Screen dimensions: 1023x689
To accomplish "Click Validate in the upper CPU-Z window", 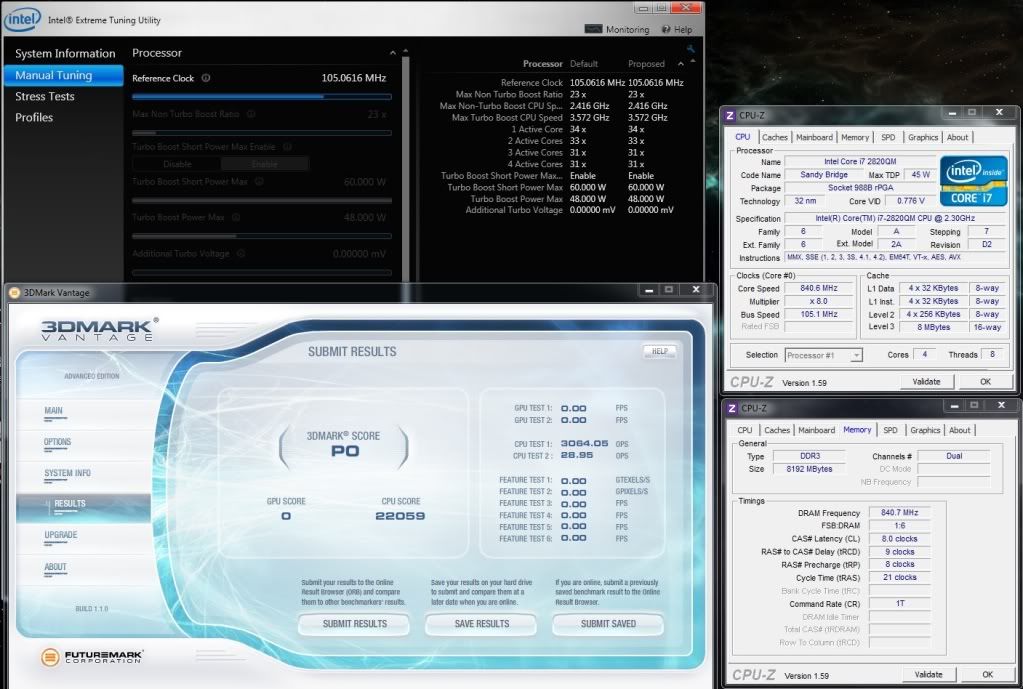I will click(x=926, y=382).
